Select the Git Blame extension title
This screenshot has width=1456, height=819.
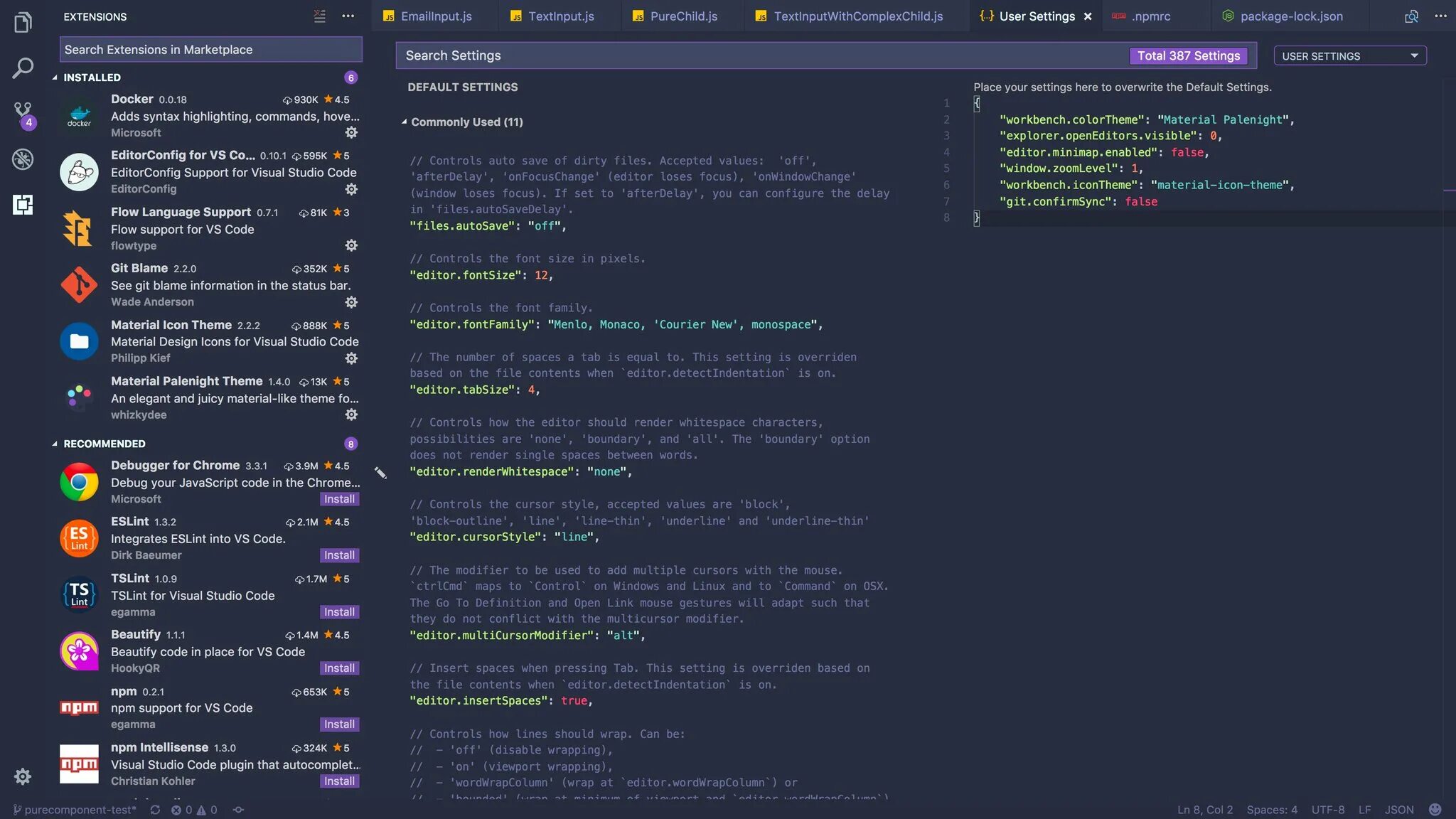click(139, 268)
